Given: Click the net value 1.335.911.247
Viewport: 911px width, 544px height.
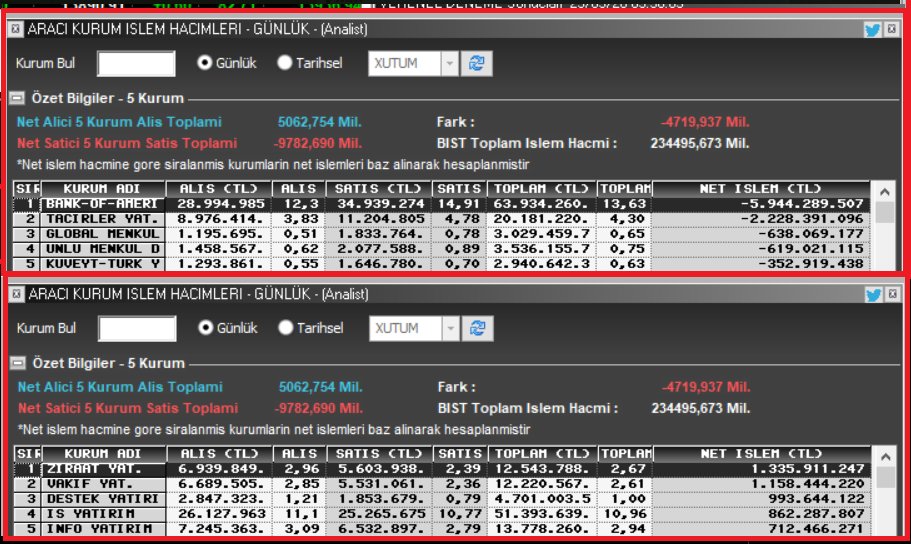Looking at the screenshot, I should coord(808,469).
